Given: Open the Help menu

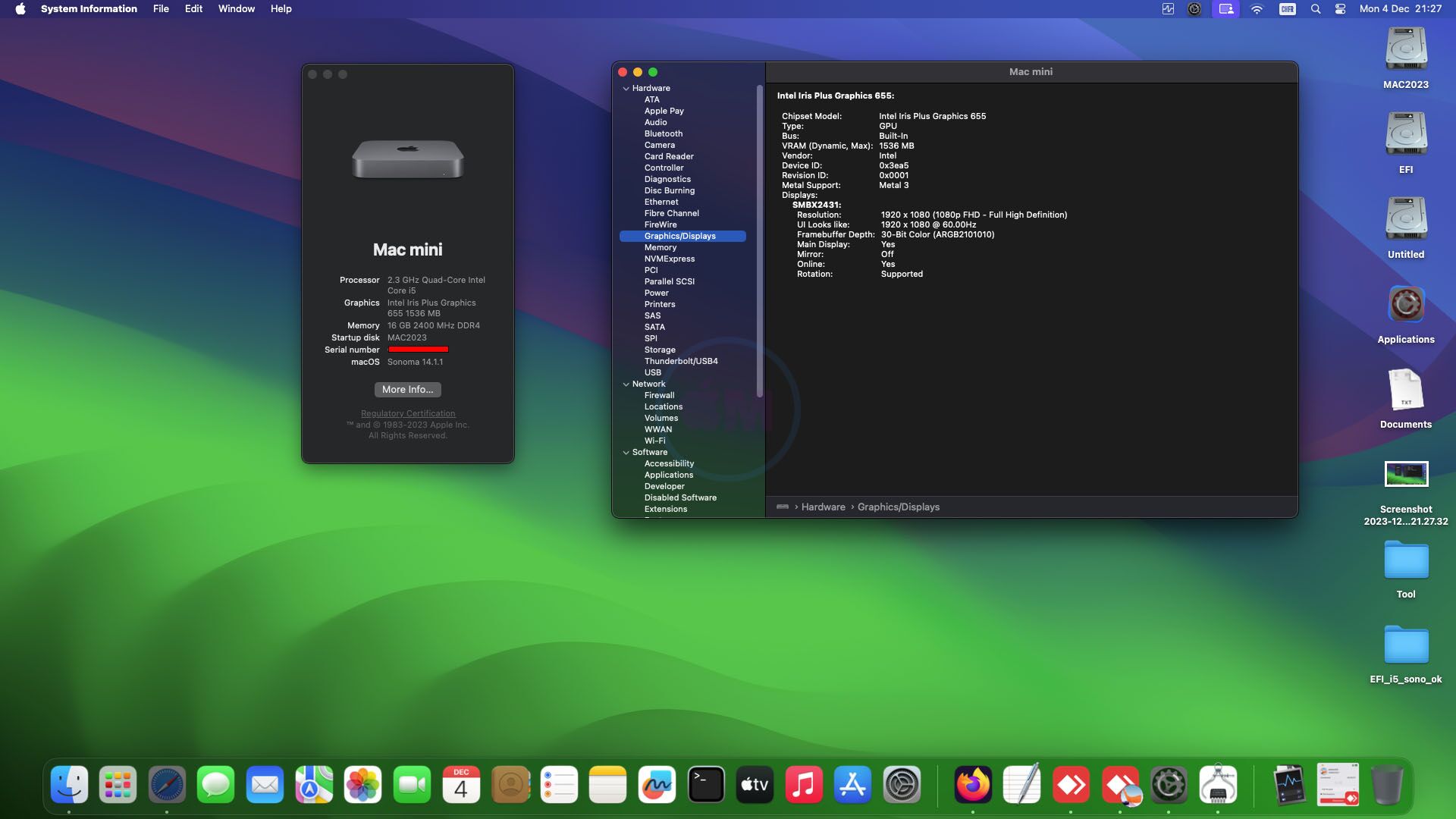Looking at the screenshot, I should [281, 9].
